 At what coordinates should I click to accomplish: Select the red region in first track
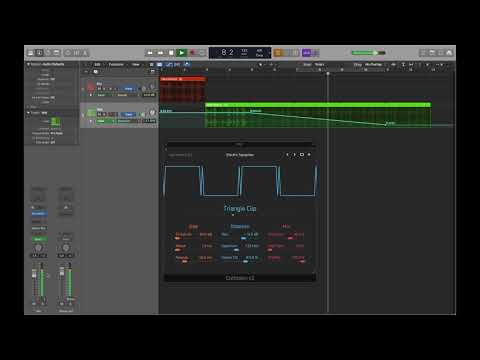click(x=183, y=89)
